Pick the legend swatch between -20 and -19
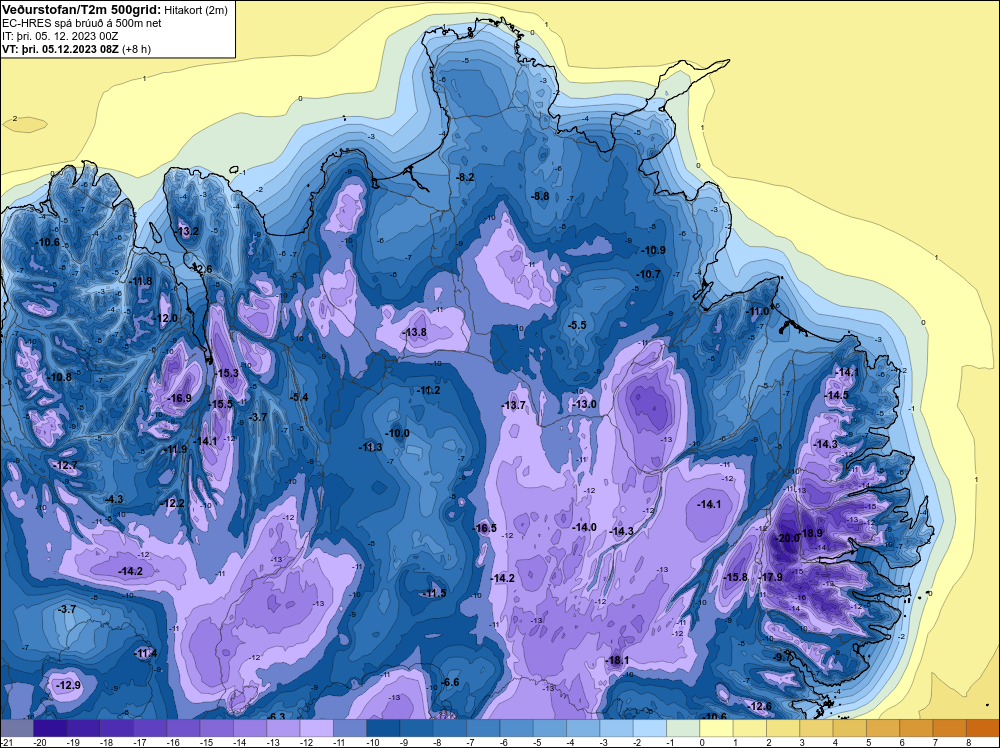This screenshot has height=748, width=1000. pos(50,728)
